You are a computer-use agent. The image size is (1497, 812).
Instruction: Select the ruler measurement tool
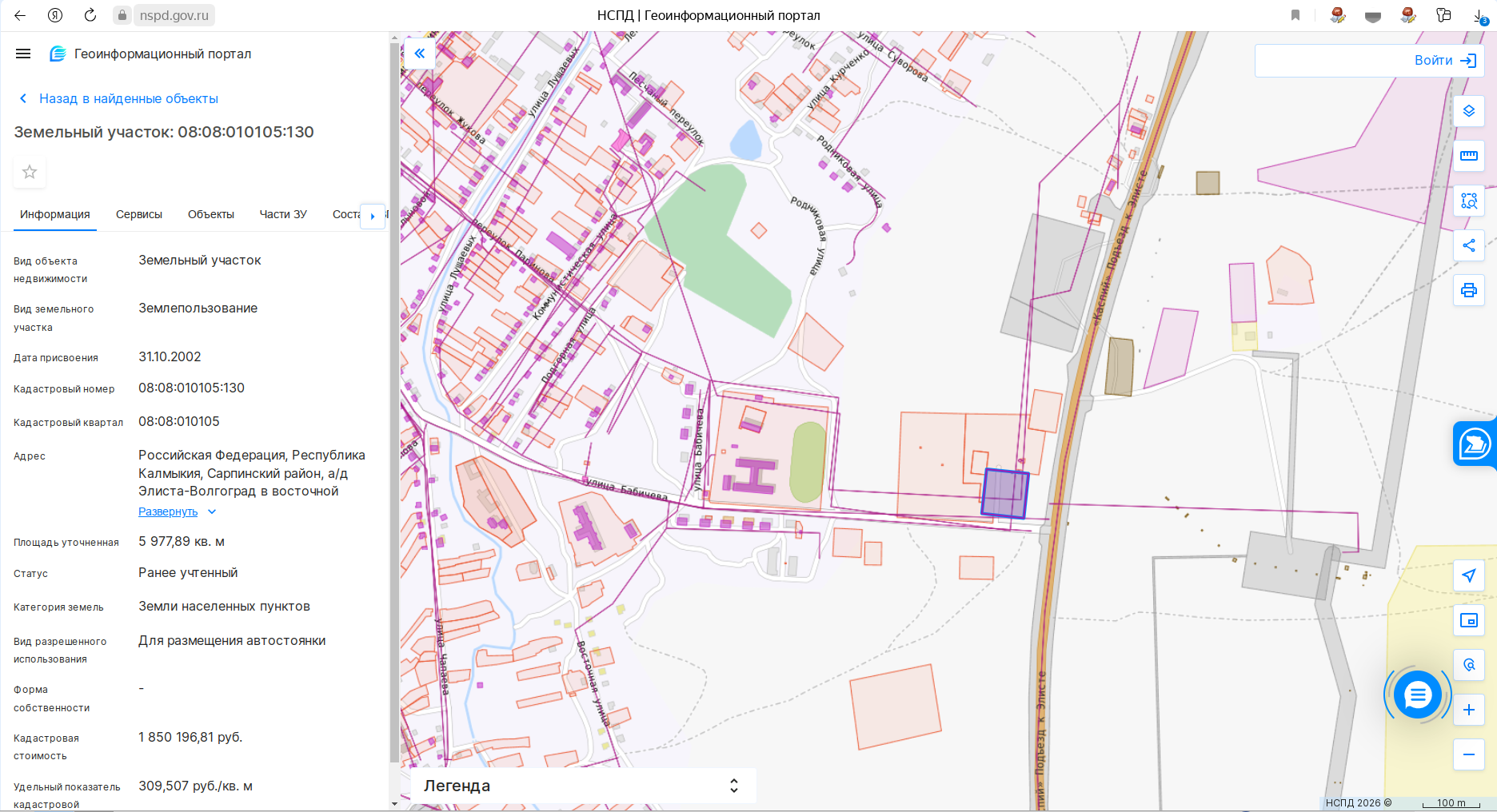coord(1469,156)
